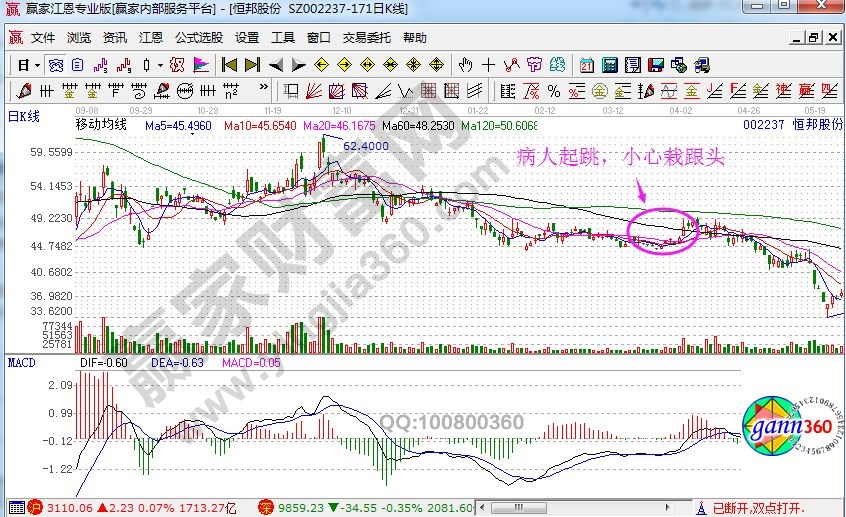Click the black right triangle arrow
This screenshot has height=517, width=846.
click(x=298, y=66)
